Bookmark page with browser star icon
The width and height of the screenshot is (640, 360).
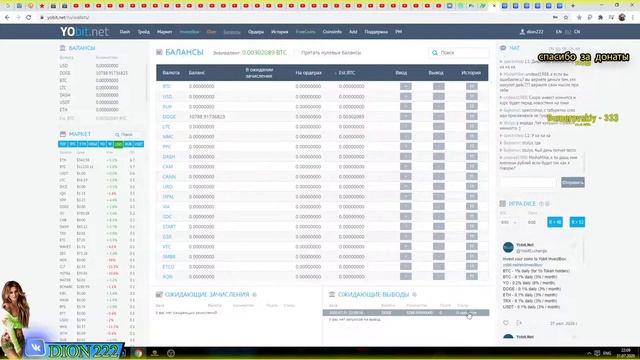566,18
